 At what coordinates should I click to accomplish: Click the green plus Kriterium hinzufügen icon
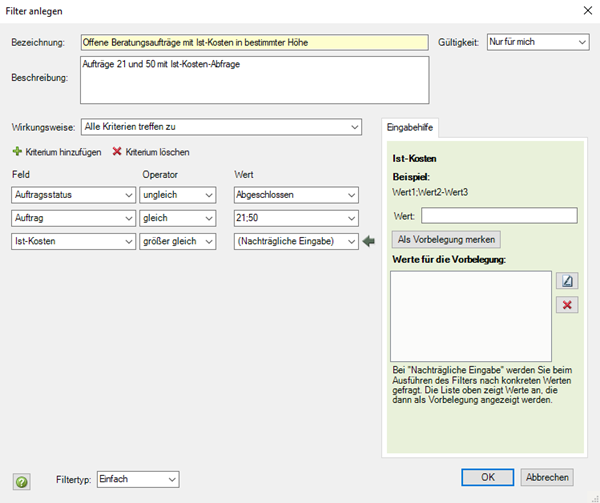17,151
